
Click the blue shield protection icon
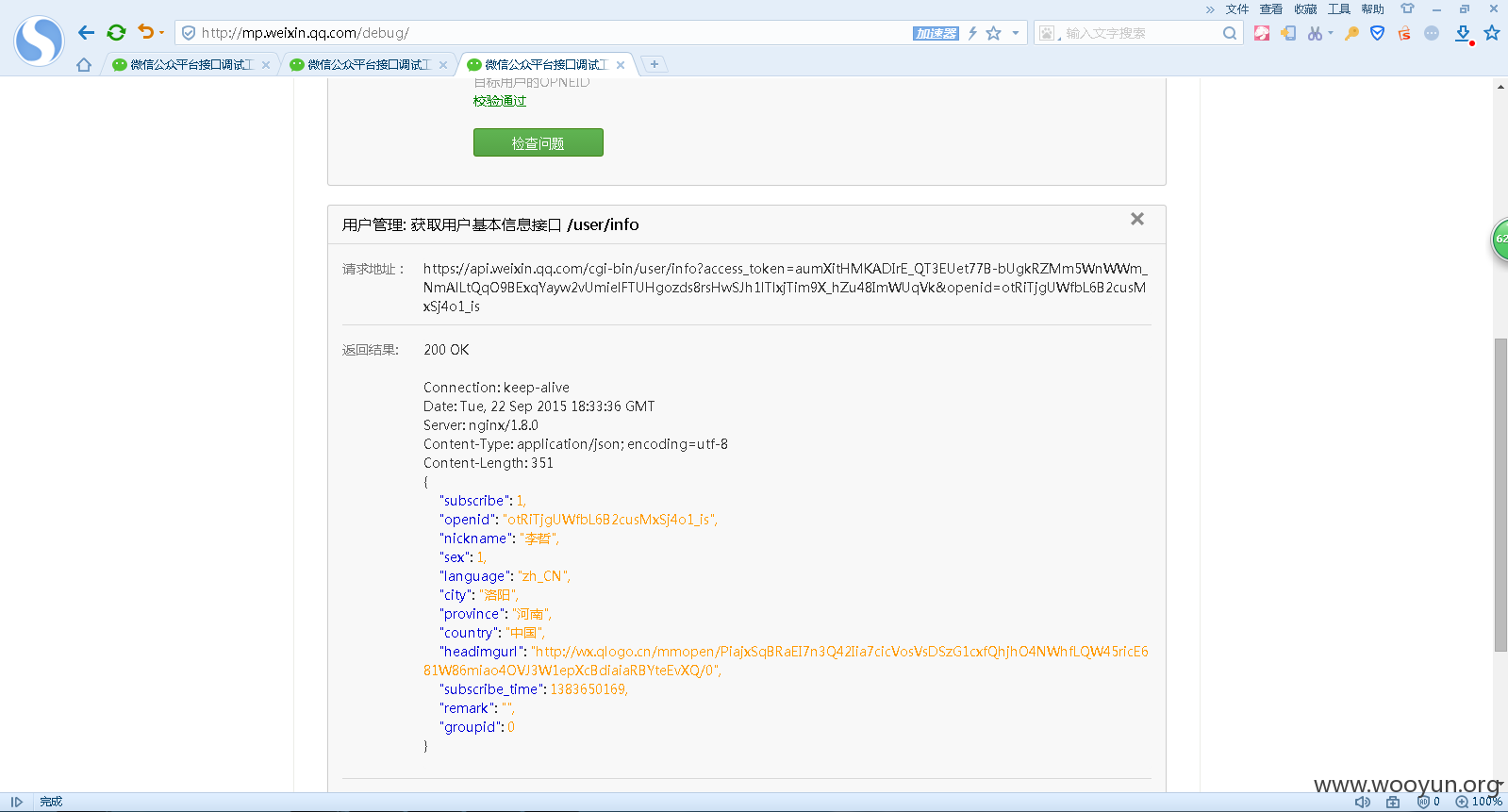pos(1378,33)
